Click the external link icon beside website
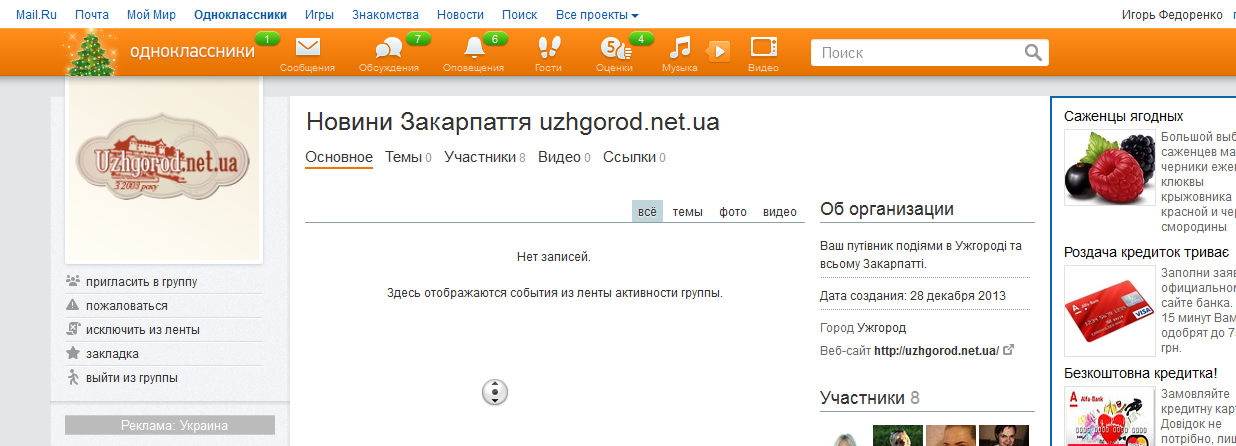Image resolution: width=1236 pixels, height=446 pixels. click(1009, 350)
